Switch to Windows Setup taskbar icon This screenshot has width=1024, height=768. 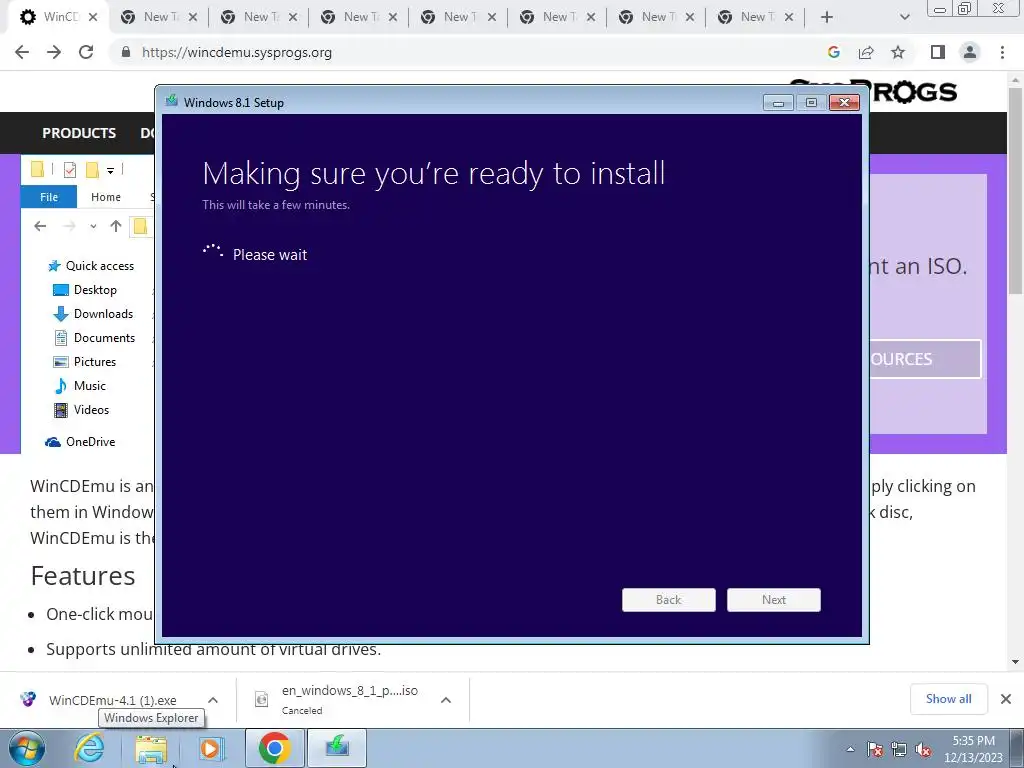click(x=337, y=748)
